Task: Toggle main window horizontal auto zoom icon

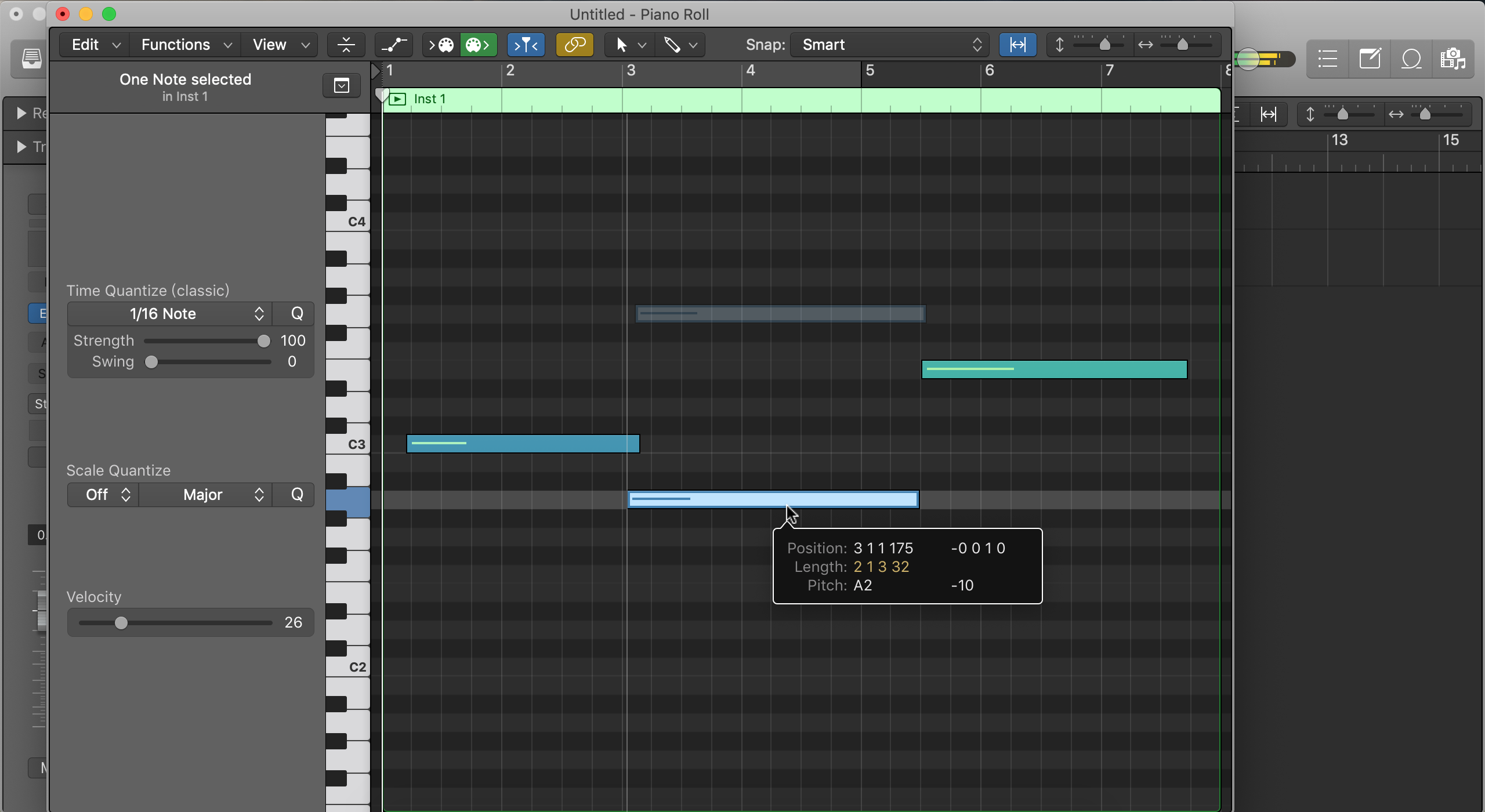Action: pyautogui.click(x=1269, y=114)
